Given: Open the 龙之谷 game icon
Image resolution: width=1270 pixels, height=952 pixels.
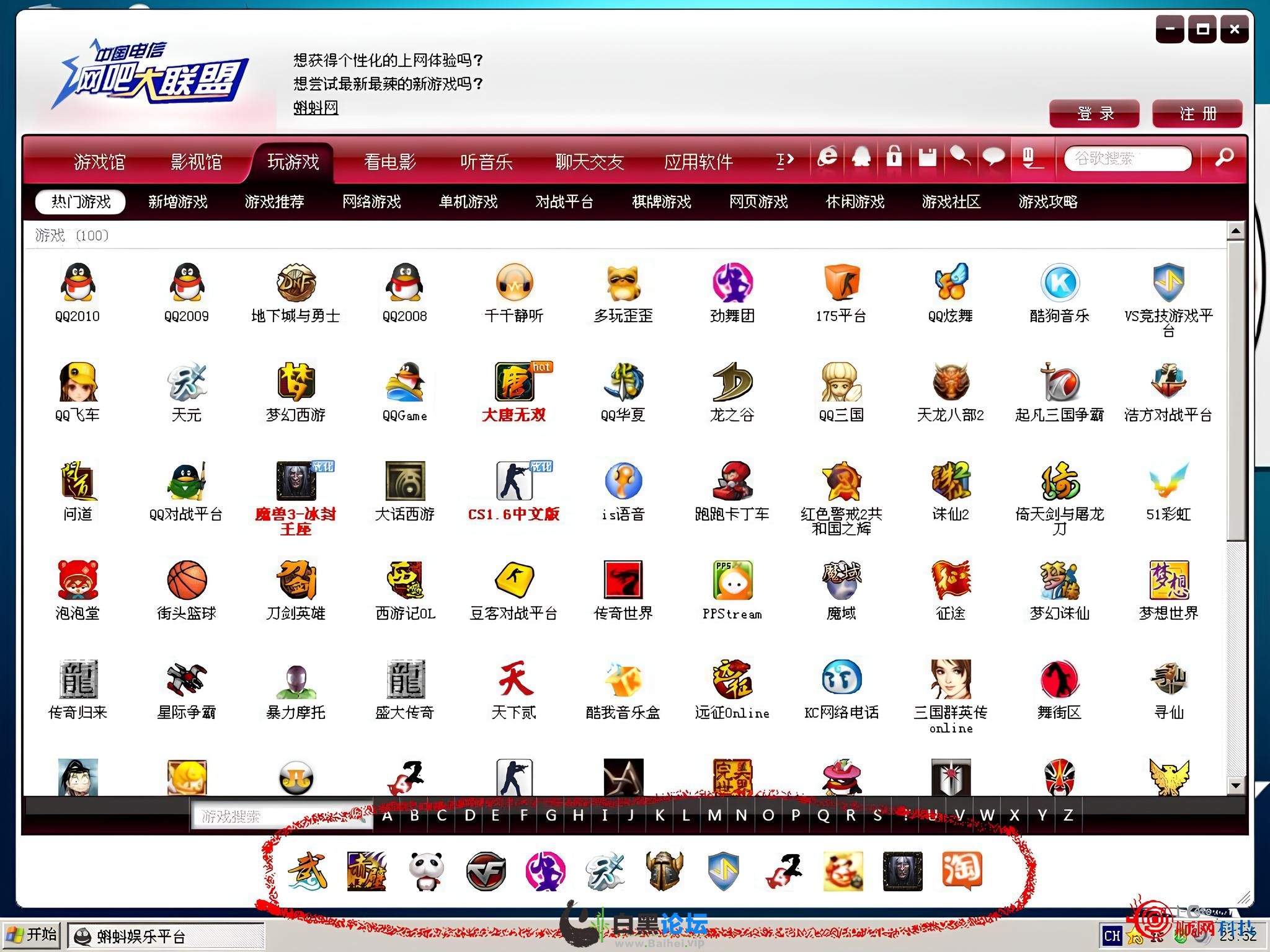Looking at the screenshot, I should pos(732,381).
